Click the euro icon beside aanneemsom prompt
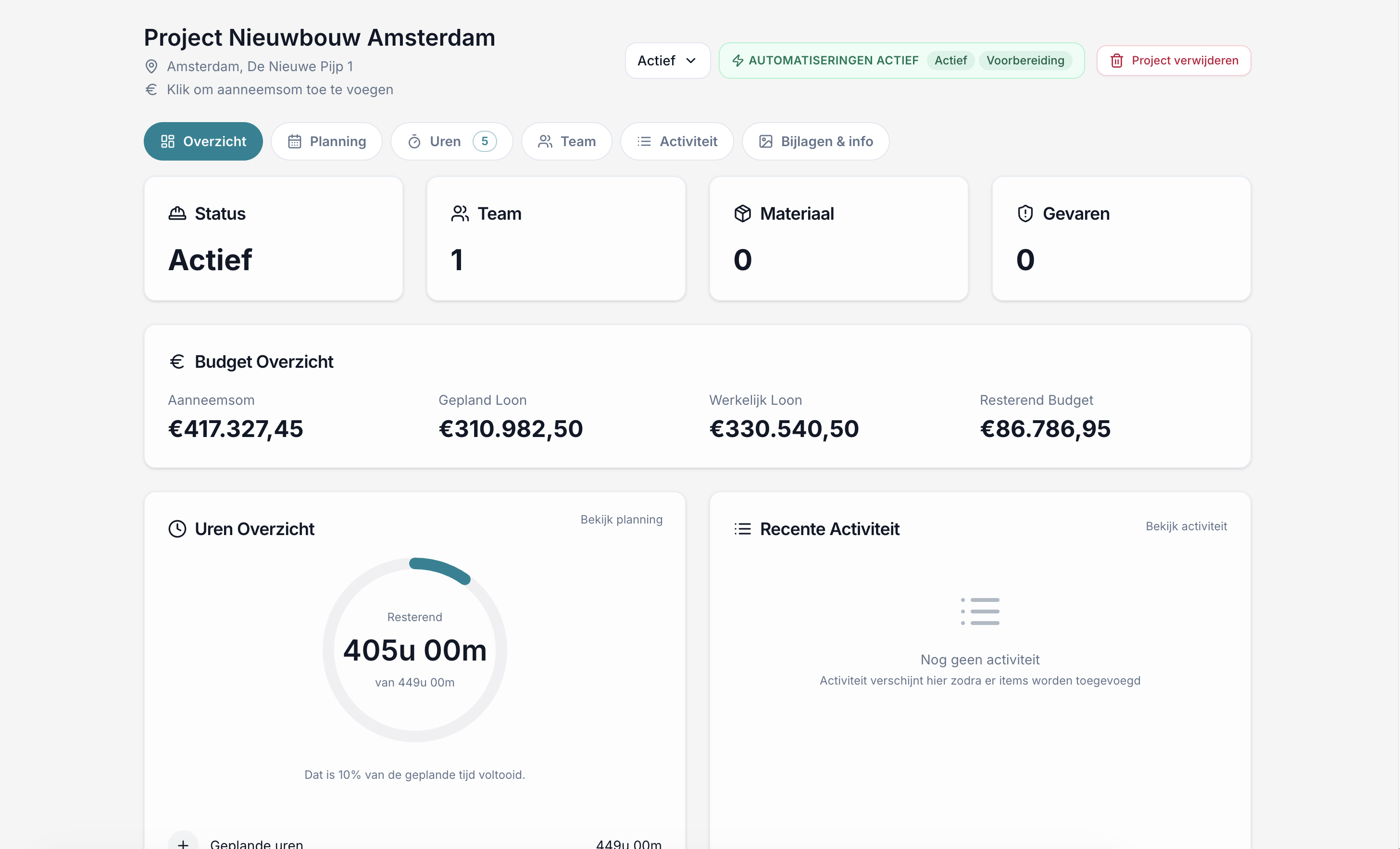 (x=151, y=90)
